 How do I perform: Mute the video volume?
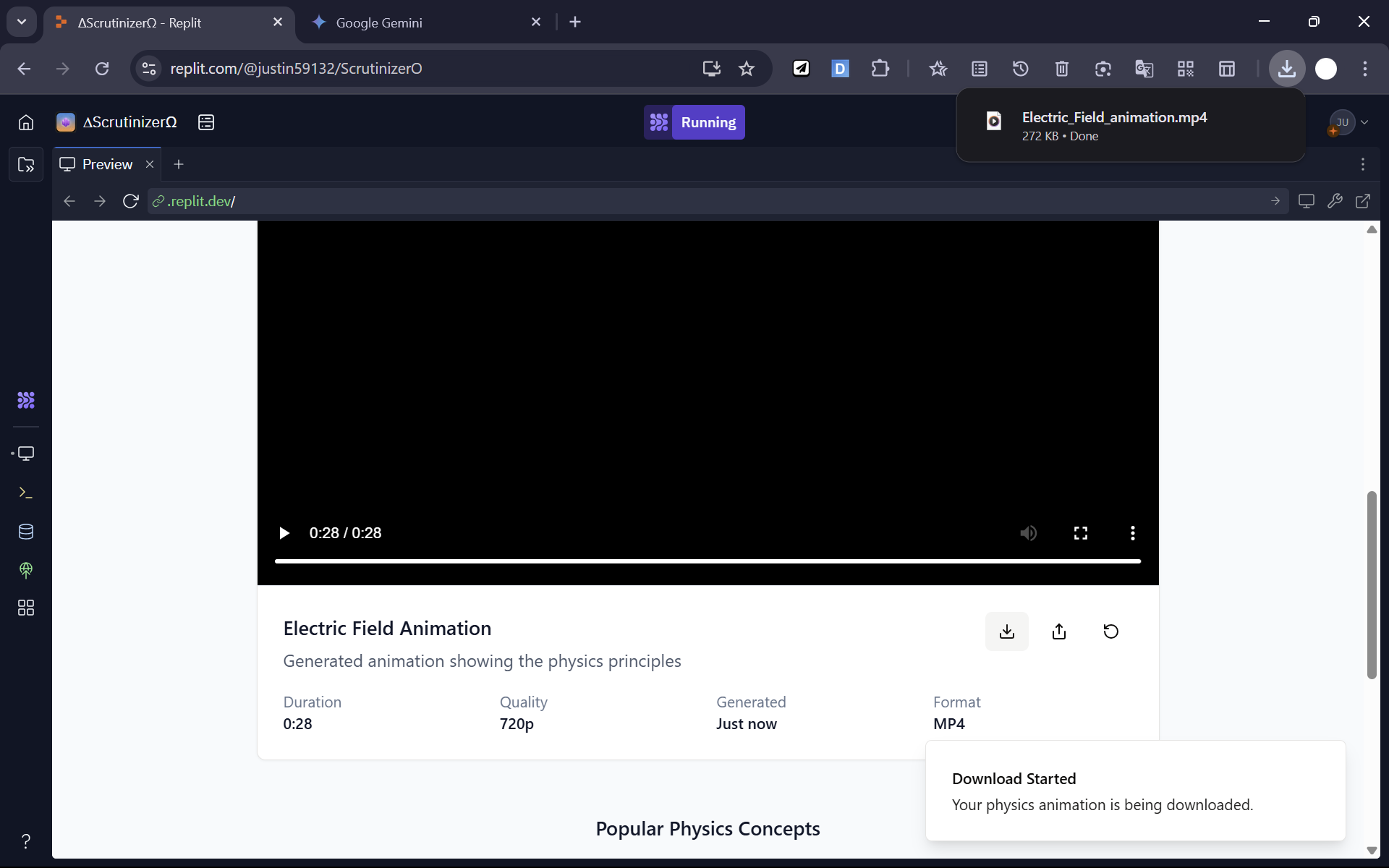pos(1028,533)
